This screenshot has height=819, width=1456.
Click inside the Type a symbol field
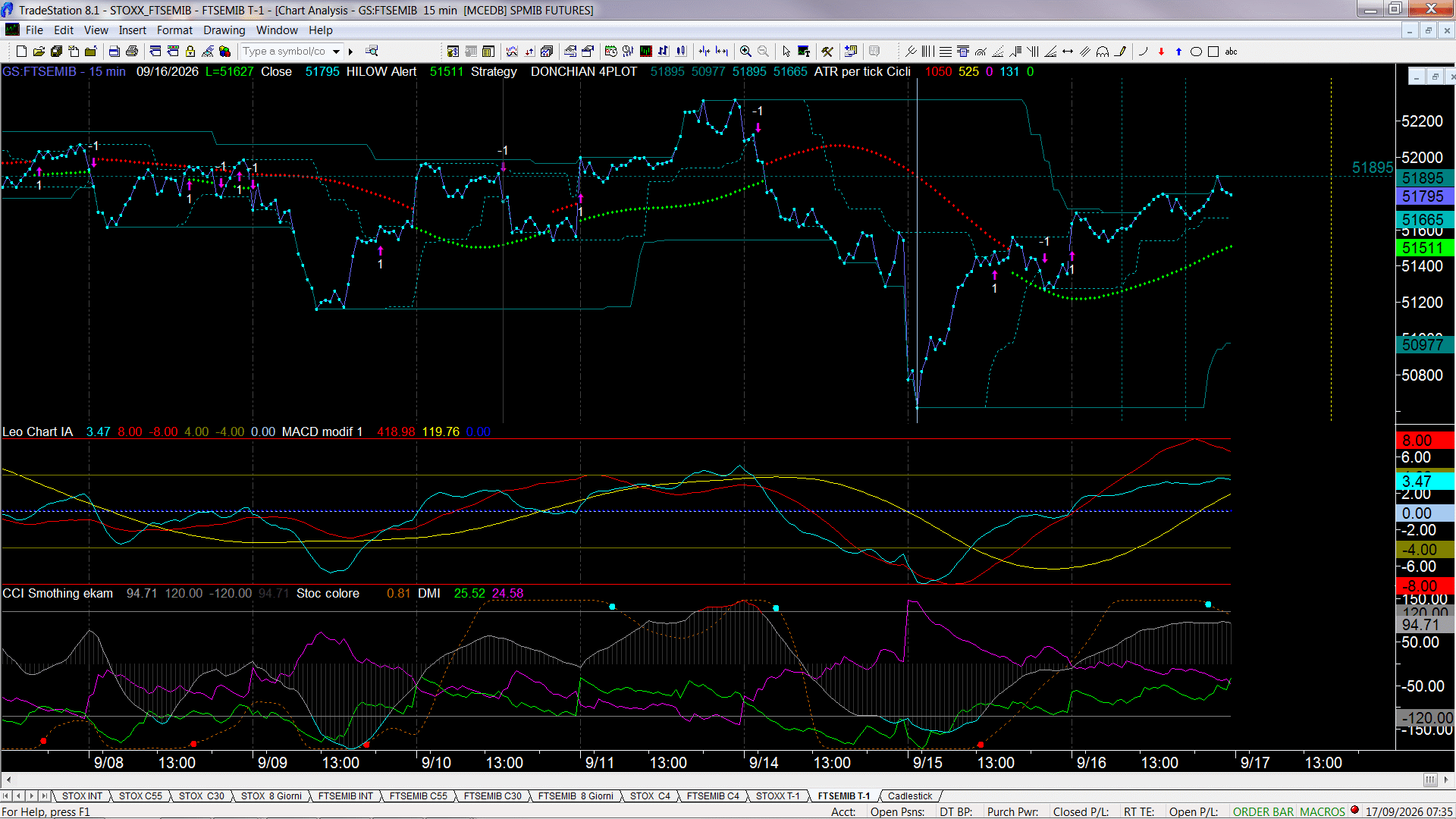point(284,52)
